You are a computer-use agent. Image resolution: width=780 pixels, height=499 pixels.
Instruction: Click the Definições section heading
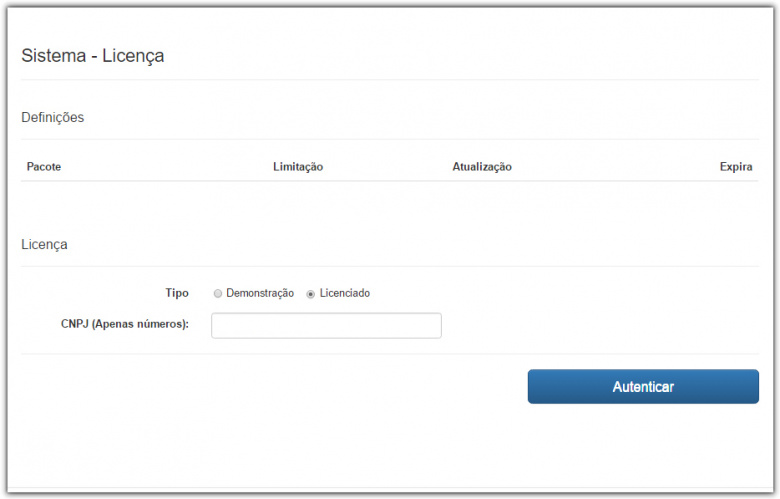[x=53, y=117]
